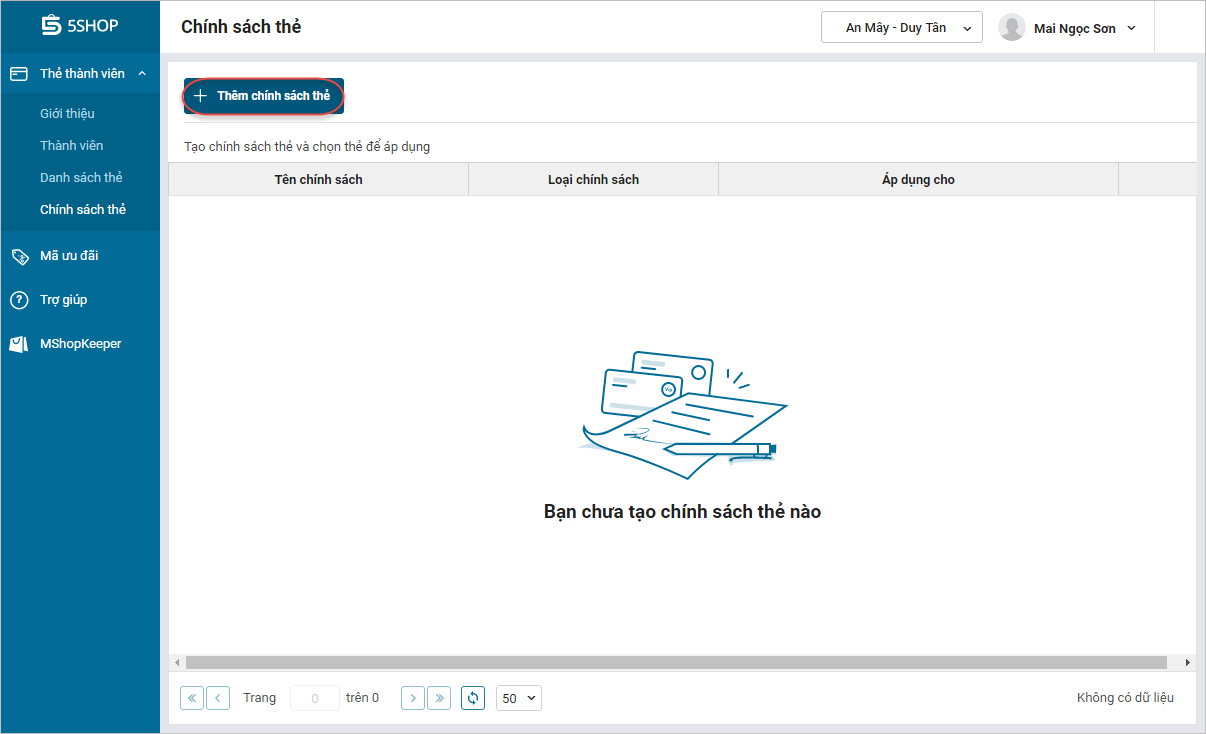Open the Giới thiệu menu item
This screenshot has width=1206, height=734.
pos(67,114)
